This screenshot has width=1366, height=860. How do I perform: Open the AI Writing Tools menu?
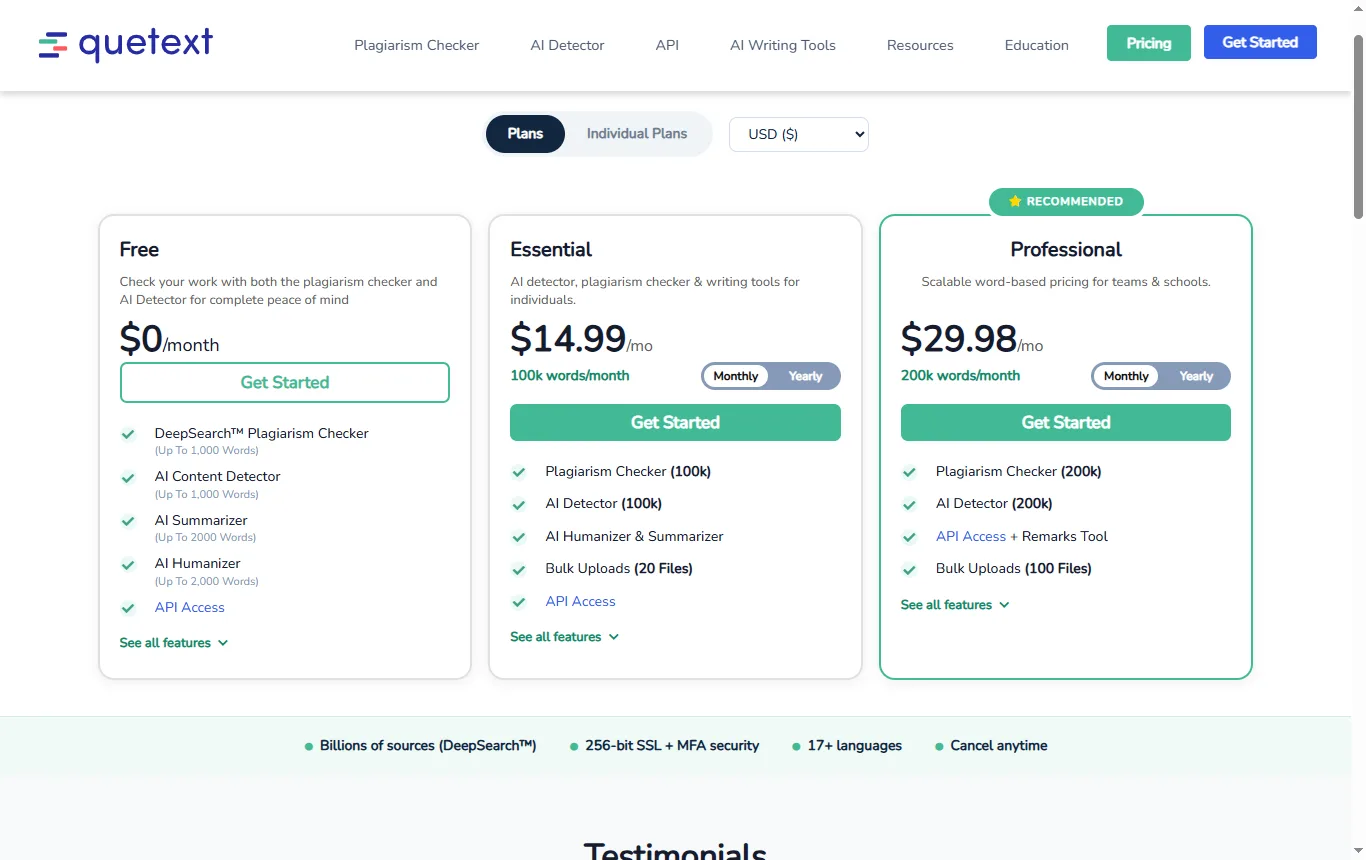(783, 45)
